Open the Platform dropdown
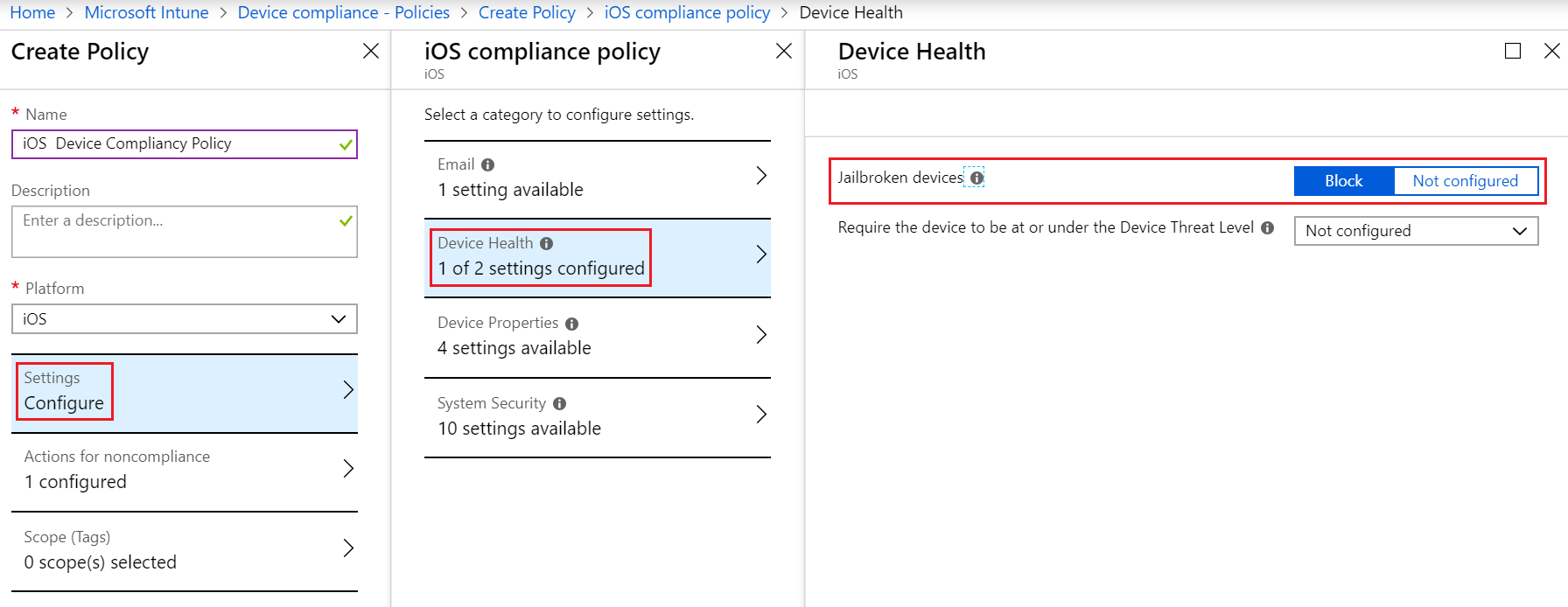1568x607 pixels. [184, 319]
